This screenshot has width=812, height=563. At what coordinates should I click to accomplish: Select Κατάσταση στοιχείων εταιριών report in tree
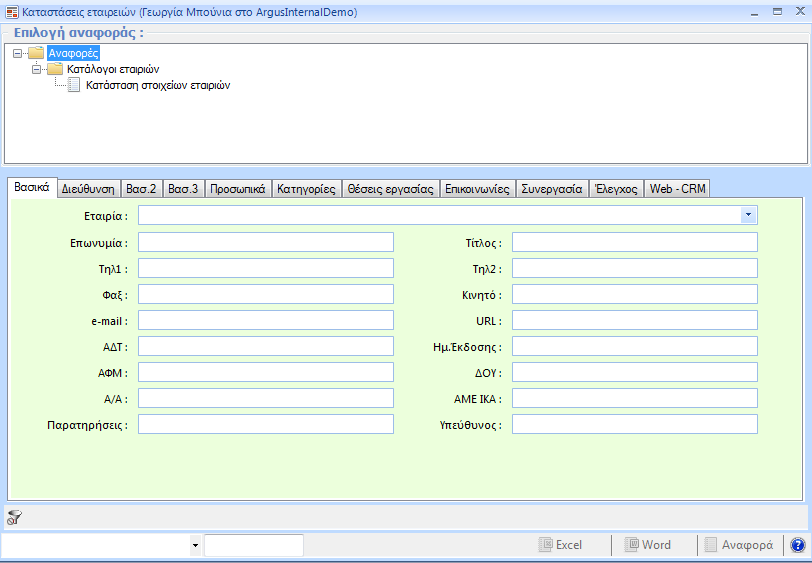click(158, 85)
